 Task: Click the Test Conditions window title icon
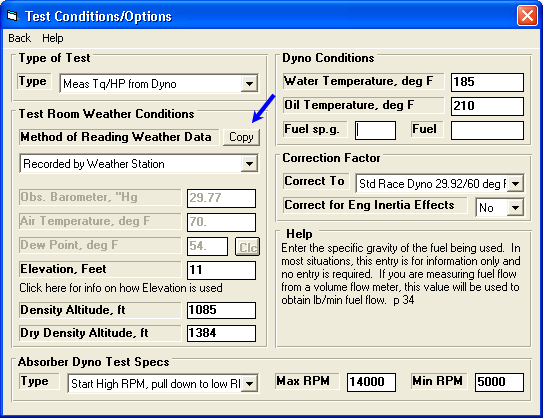pyautogui.click(x=12, y=16)
